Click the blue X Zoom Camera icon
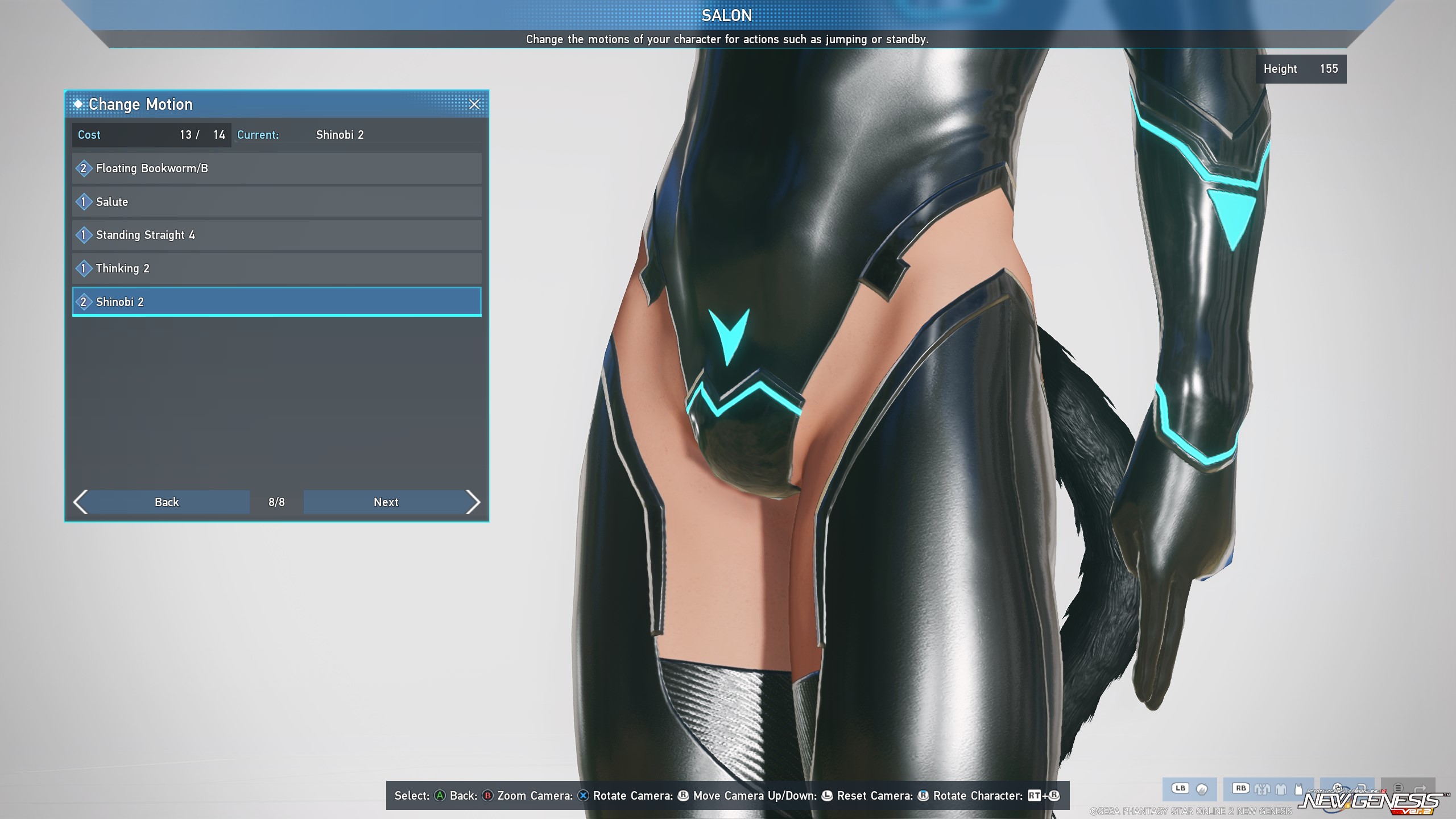The image size is (1456, 819). click(x=583, y=796)
